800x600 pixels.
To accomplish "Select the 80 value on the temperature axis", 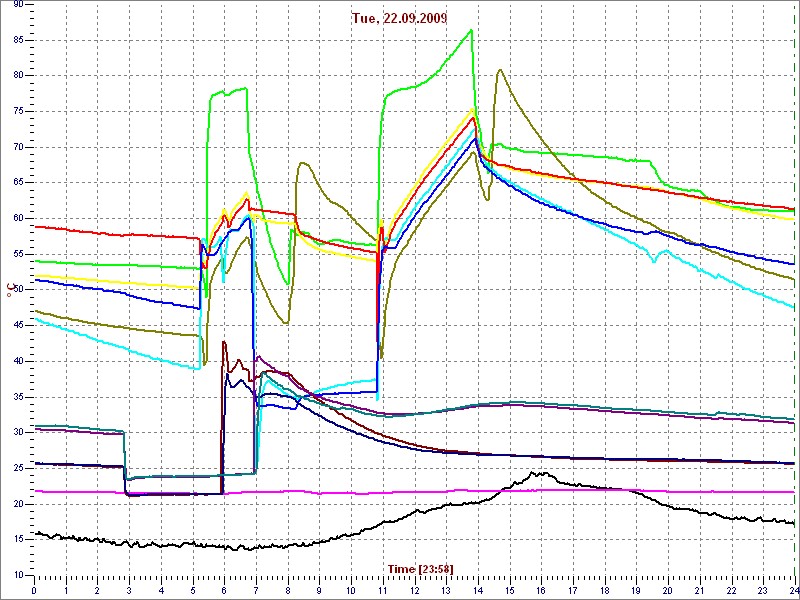I will pyautogui.click(x=17, y=76).
